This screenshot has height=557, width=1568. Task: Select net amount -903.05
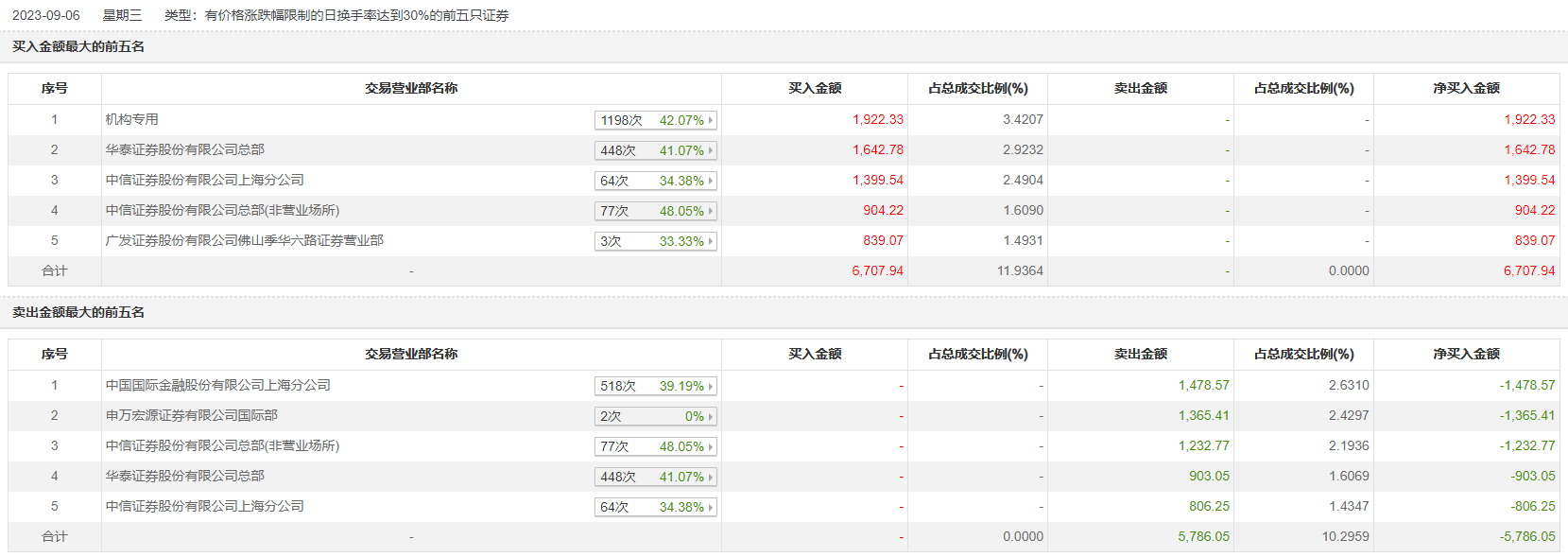click(x=1533, y=476)
